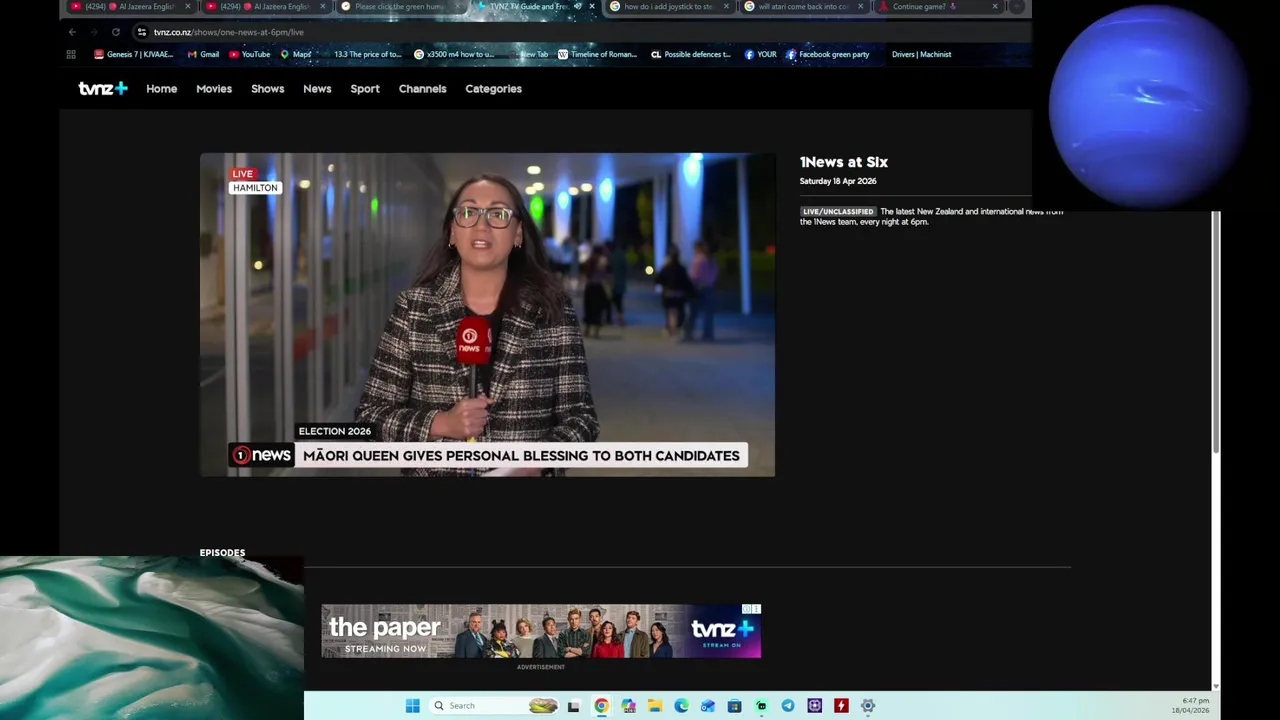Close the TVNZ TV Guide tab

pos(592,7)
